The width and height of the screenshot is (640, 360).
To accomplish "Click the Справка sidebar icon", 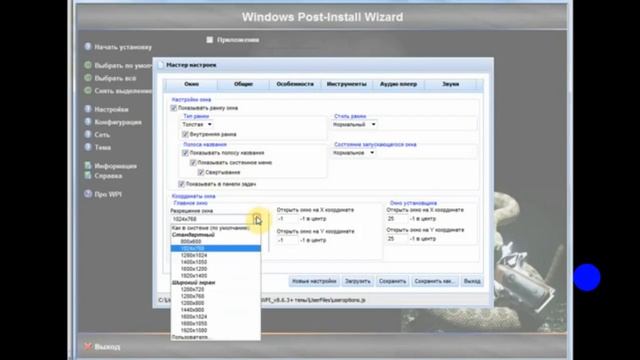I will pos(88,176).
